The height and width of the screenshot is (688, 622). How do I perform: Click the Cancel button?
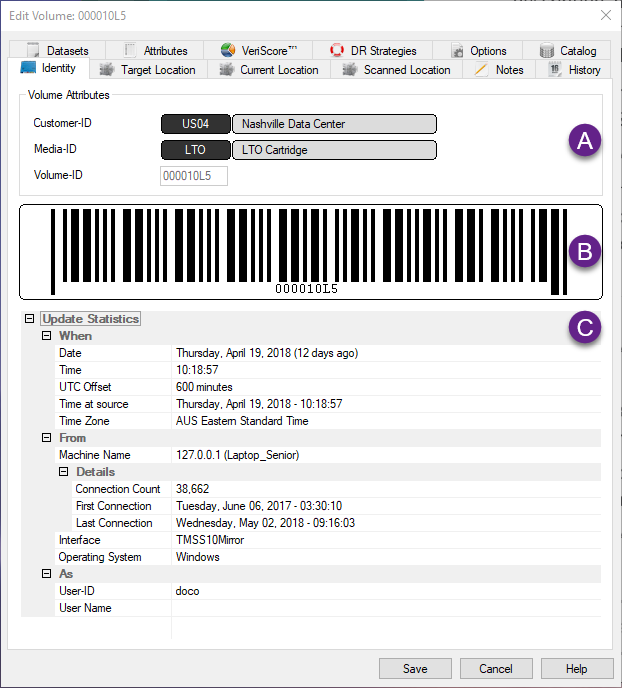[496, 668]
